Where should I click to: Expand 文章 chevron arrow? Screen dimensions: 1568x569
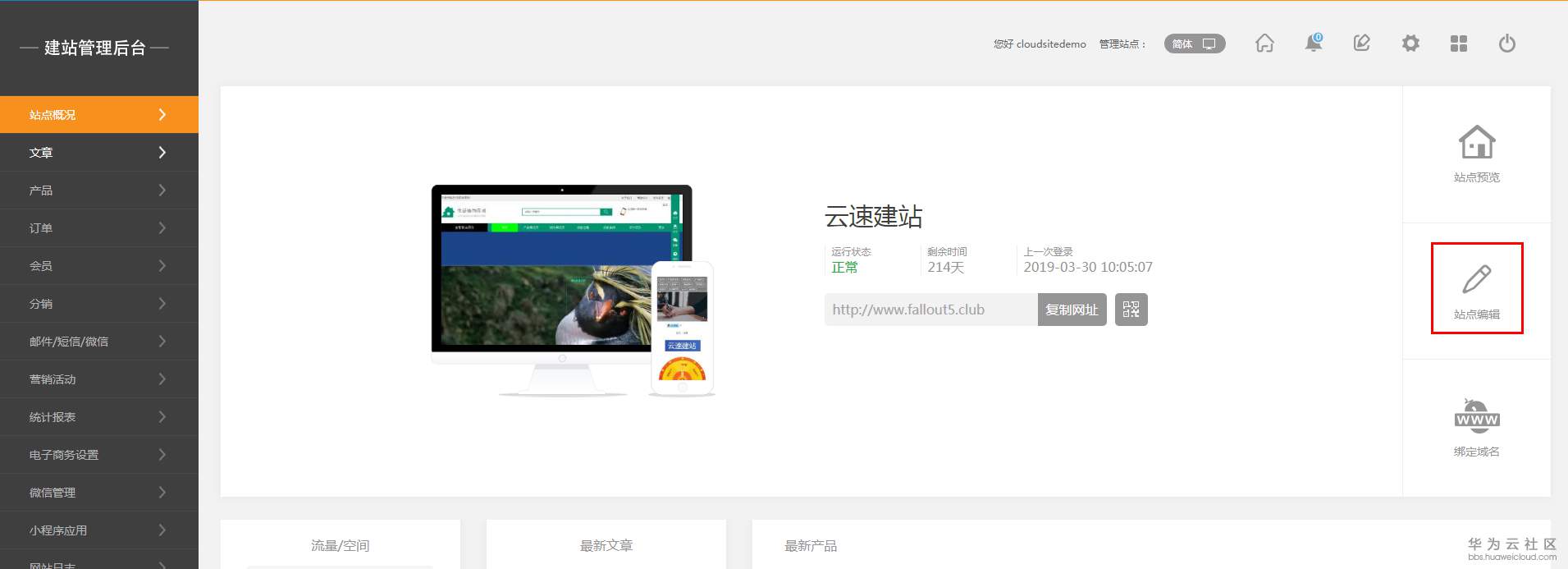(x=162, y=152)
